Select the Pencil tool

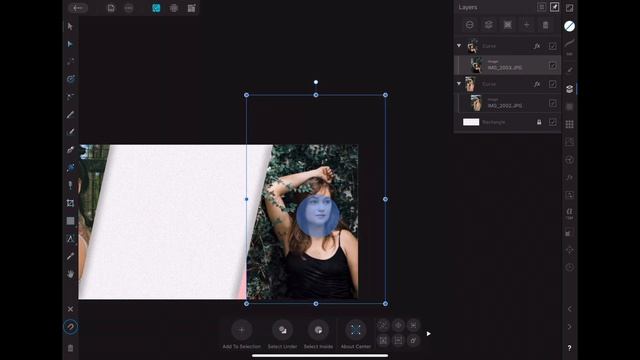(70, 132)
